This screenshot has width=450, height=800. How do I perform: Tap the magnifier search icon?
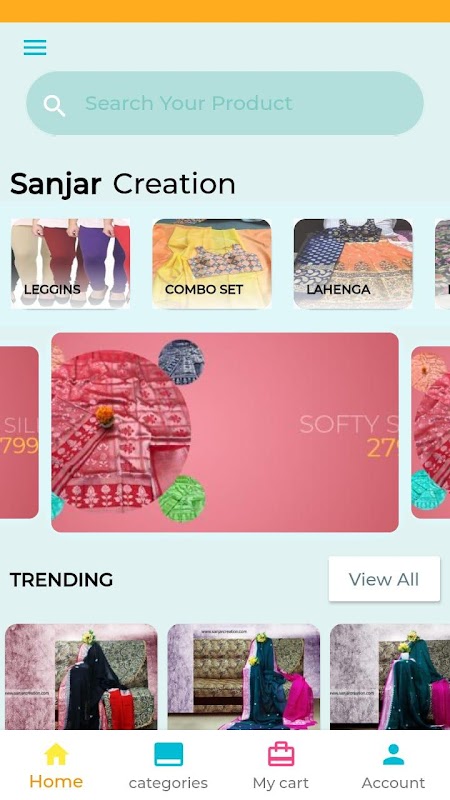[54, 105]
